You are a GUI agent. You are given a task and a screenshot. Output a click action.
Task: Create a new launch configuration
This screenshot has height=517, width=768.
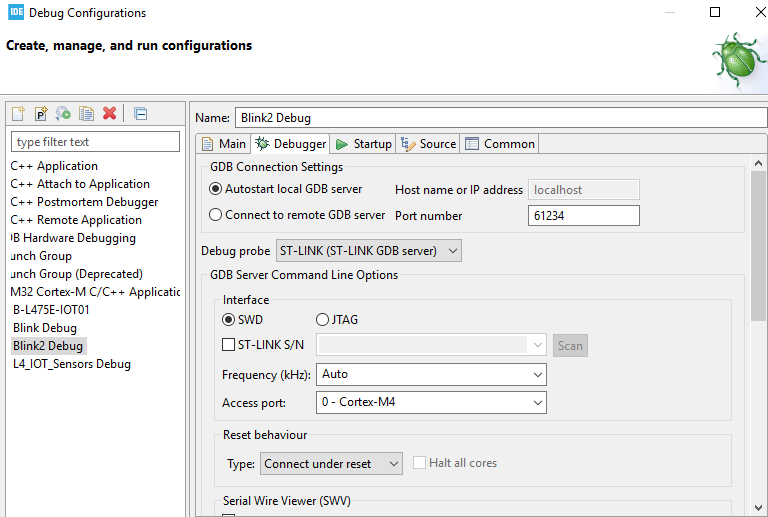pyautogui.click(x=18, y=114)
